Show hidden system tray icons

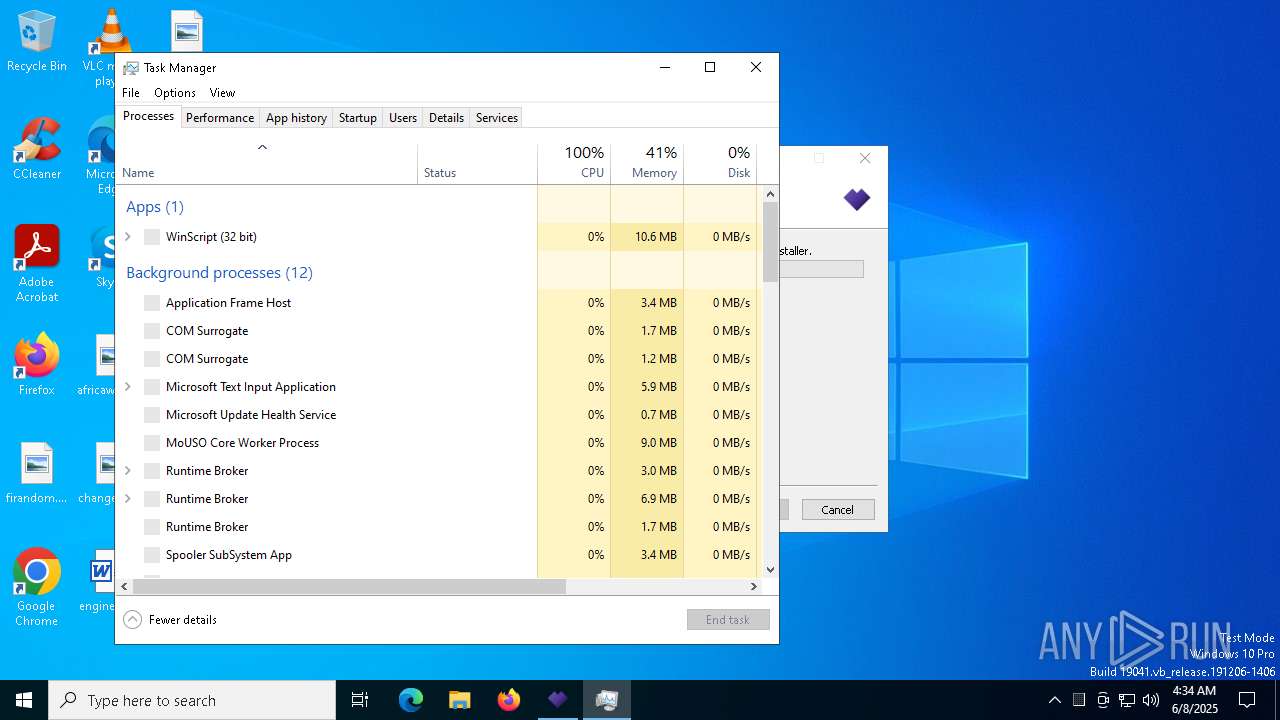click(1054, 700)
